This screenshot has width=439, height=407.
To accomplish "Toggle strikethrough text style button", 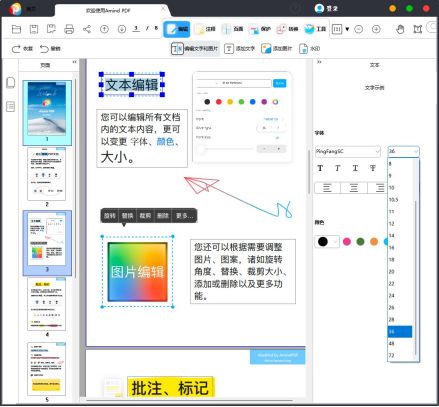I will click(x=373, y=168).
